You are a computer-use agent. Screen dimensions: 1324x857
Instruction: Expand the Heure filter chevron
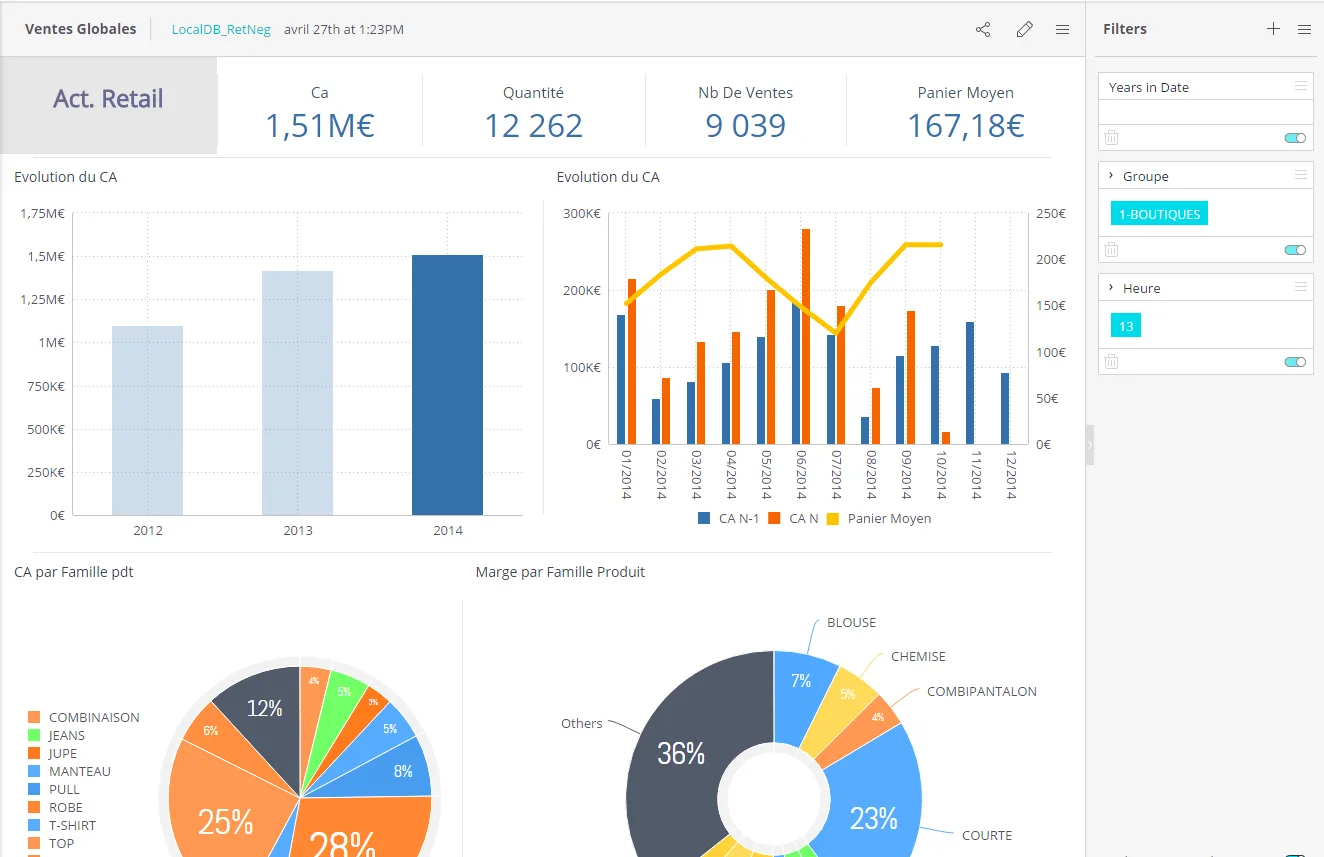coord(1111,287)
